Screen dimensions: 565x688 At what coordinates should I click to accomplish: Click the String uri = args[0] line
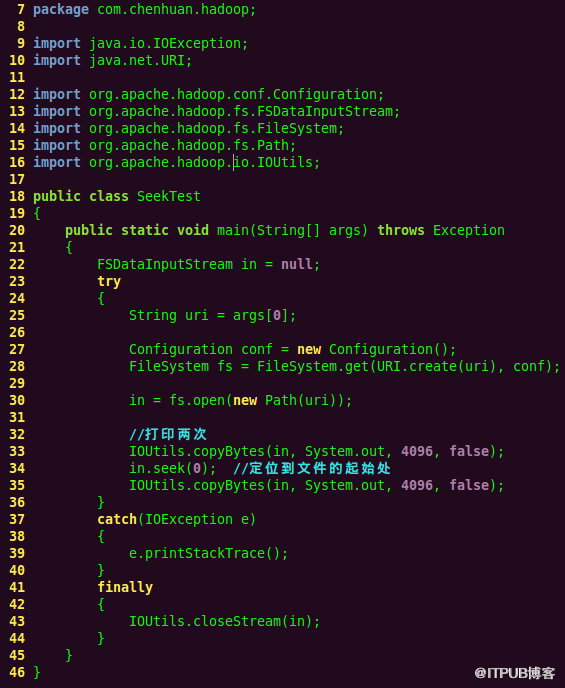pyautogui.click(x=212, y=316)
